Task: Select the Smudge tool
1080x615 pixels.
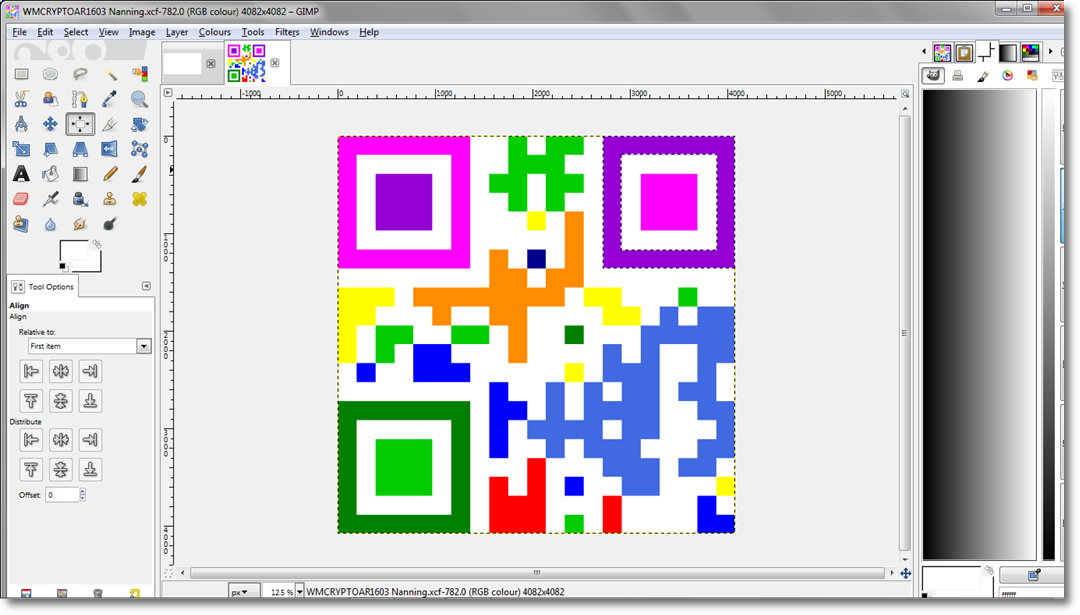Action: click(x=80, y=224)
